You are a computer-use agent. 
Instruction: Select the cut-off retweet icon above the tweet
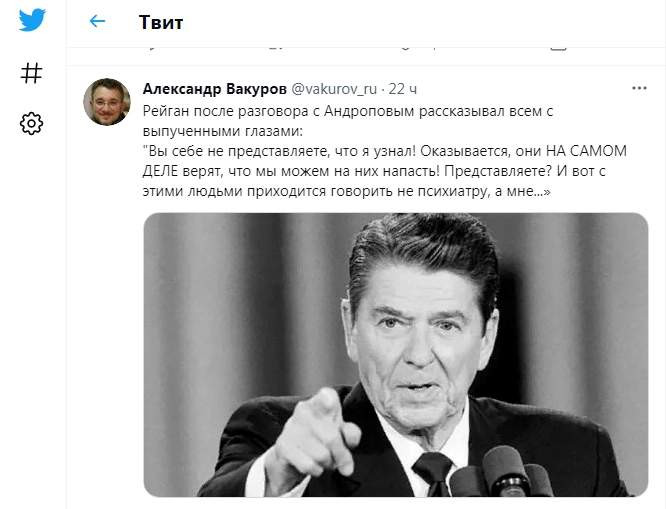click(276, 48)
